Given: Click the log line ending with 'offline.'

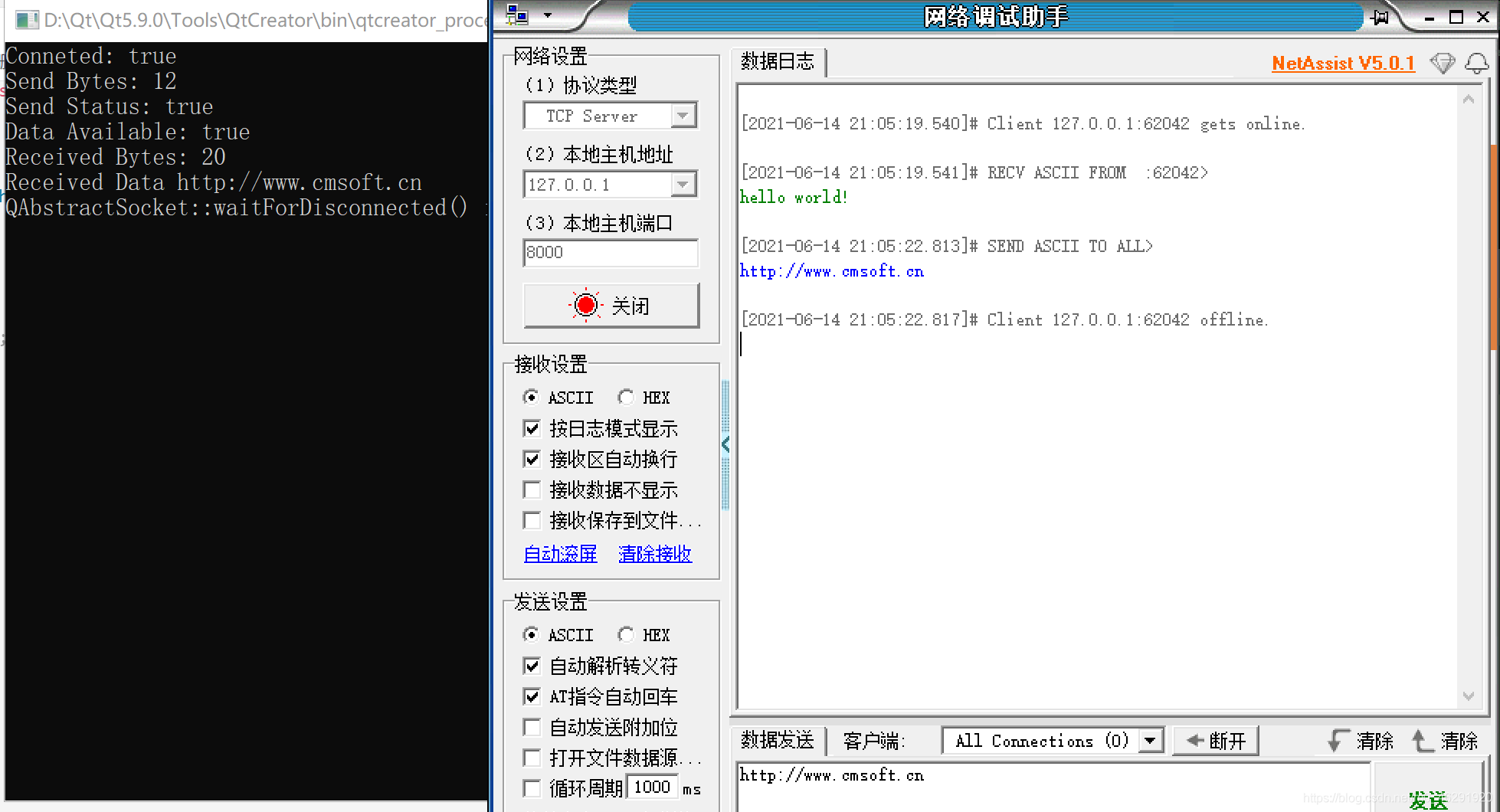Looking at the screenshot, I should (x=1004, y=320).
